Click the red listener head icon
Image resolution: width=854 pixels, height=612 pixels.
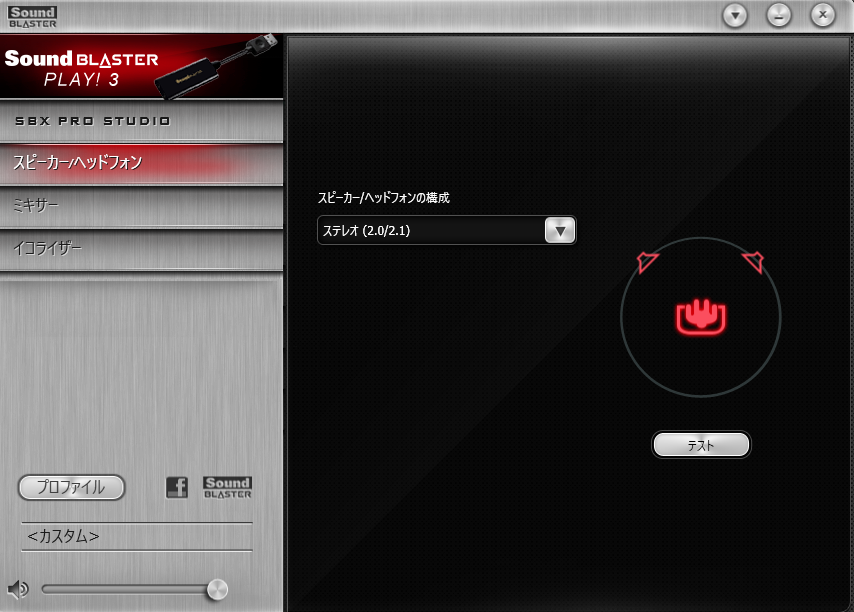(x=700, y=316)
